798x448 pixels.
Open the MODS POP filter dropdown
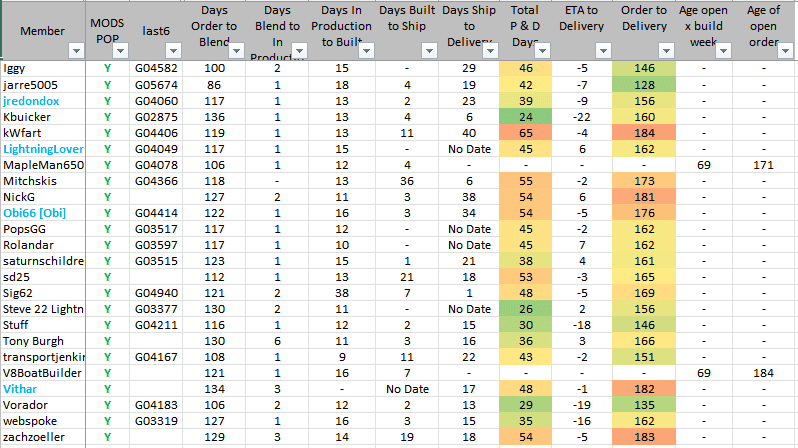point(120,50)
